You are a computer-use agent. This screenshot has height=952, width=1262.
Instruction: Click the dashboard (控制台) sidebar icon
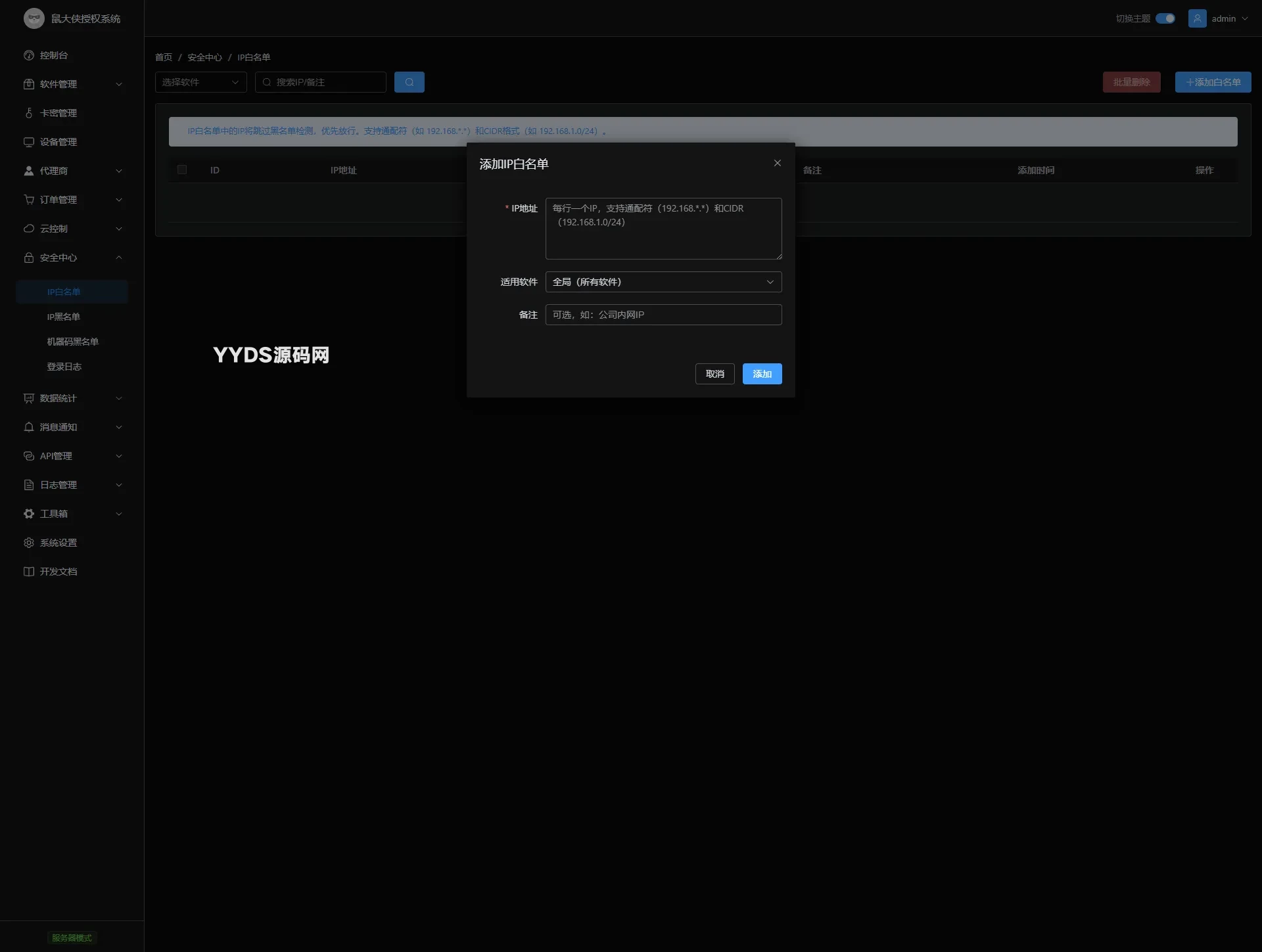[29, 55]
